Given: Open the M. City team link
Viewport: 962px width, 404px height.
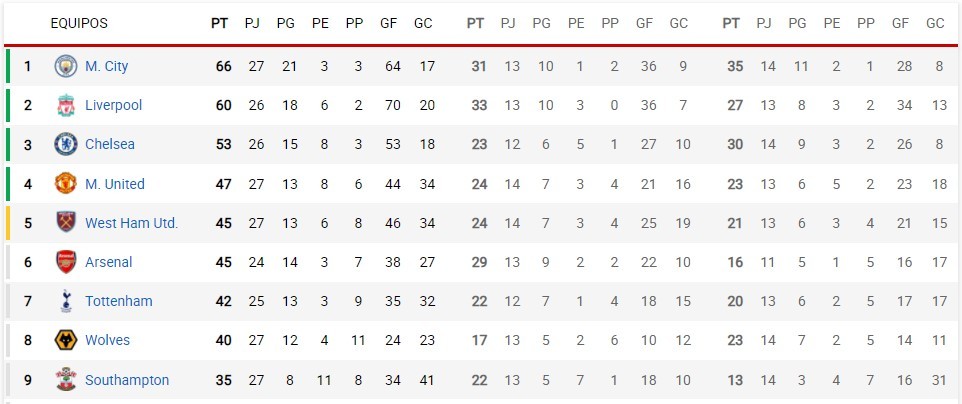Looking at the screenshot, I should coord(107,66).
